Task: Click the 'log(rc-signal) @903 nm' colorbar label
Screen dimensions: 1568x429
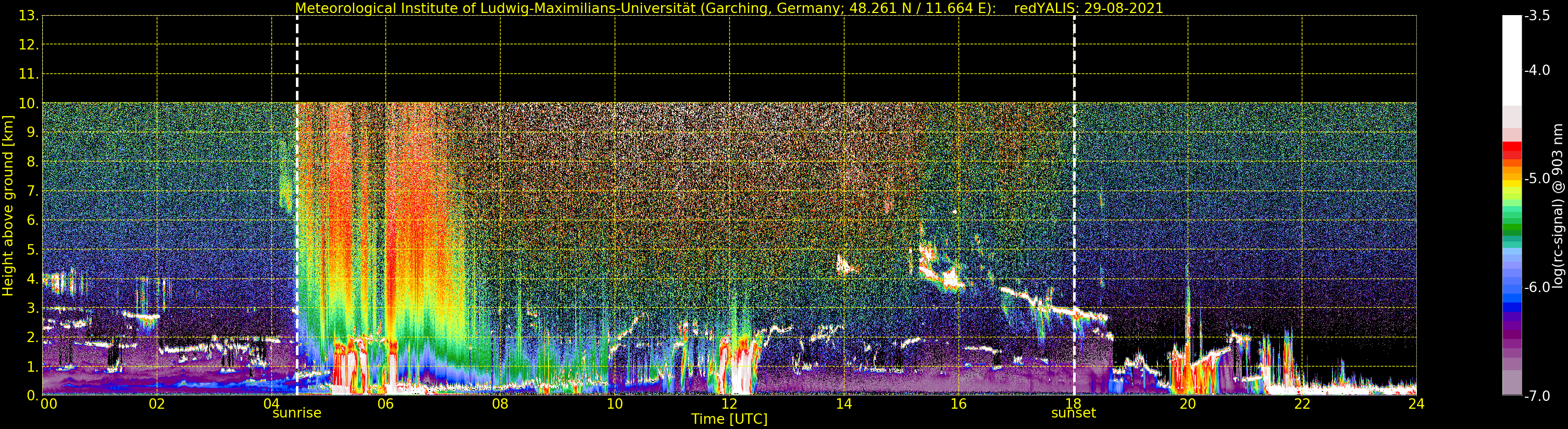Action: pyautogui.click(x=1558, y=206)
